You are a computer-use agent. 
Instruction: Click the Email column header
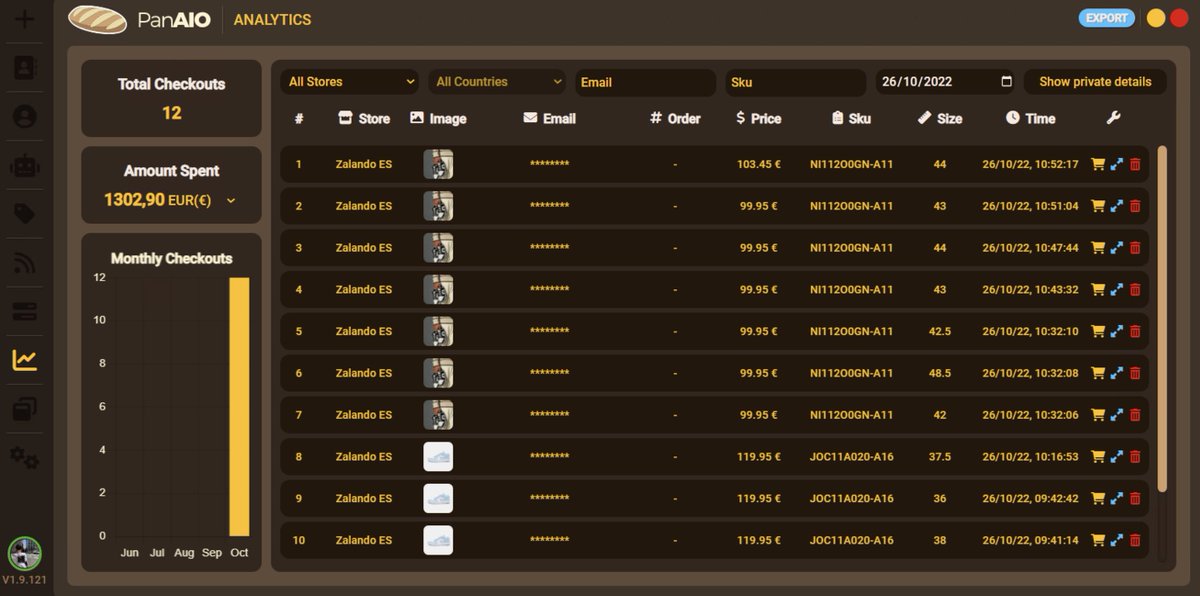pos(550,118)
